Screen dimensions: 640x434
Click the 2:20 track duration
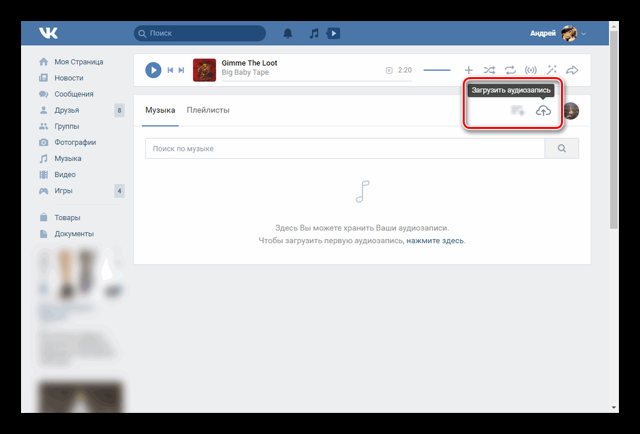(x=405, y=70)
